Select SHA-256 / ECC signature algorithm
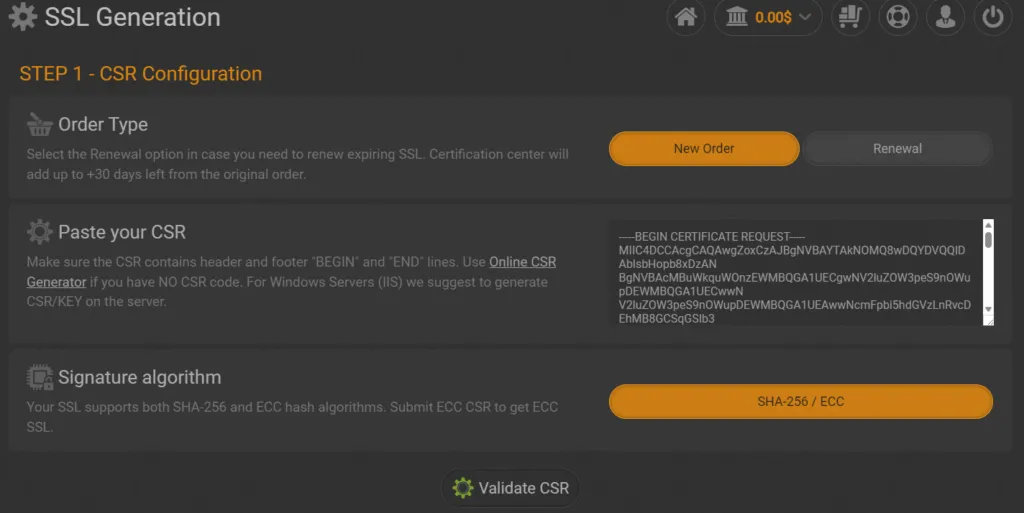The image size is (1024, 513). pos(800,401)
